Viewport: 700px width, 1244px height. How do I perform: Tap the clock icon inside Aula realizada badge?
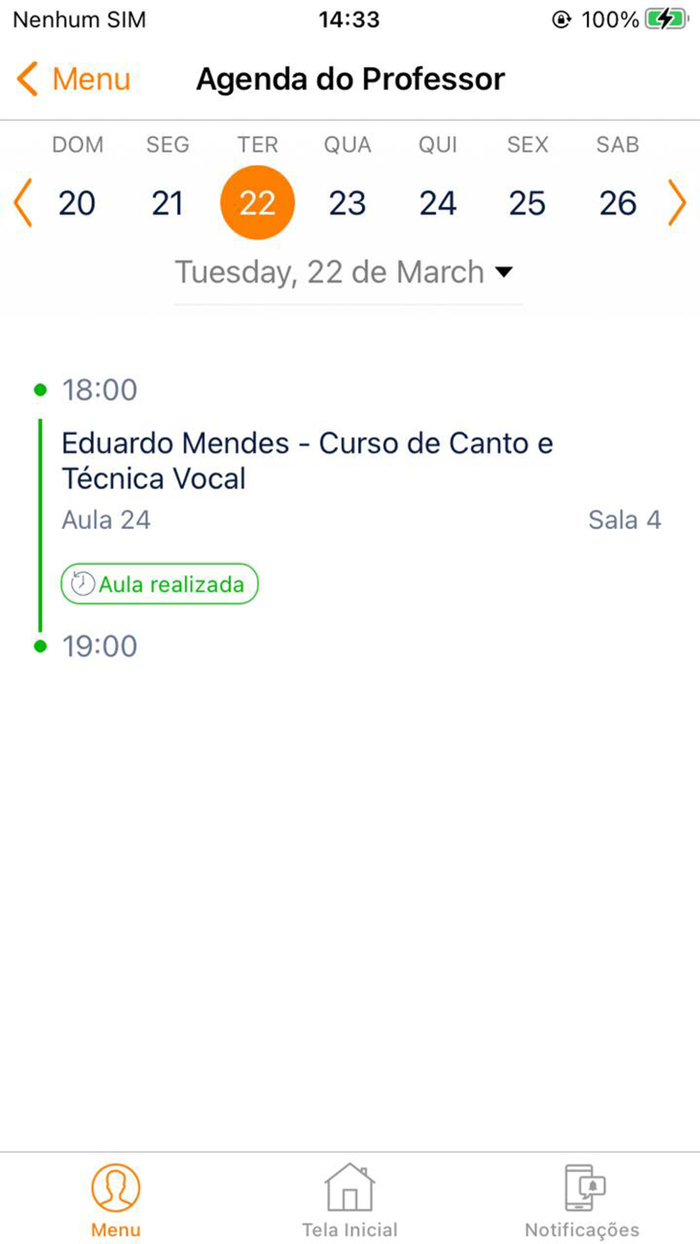click(x=82, y=583)
